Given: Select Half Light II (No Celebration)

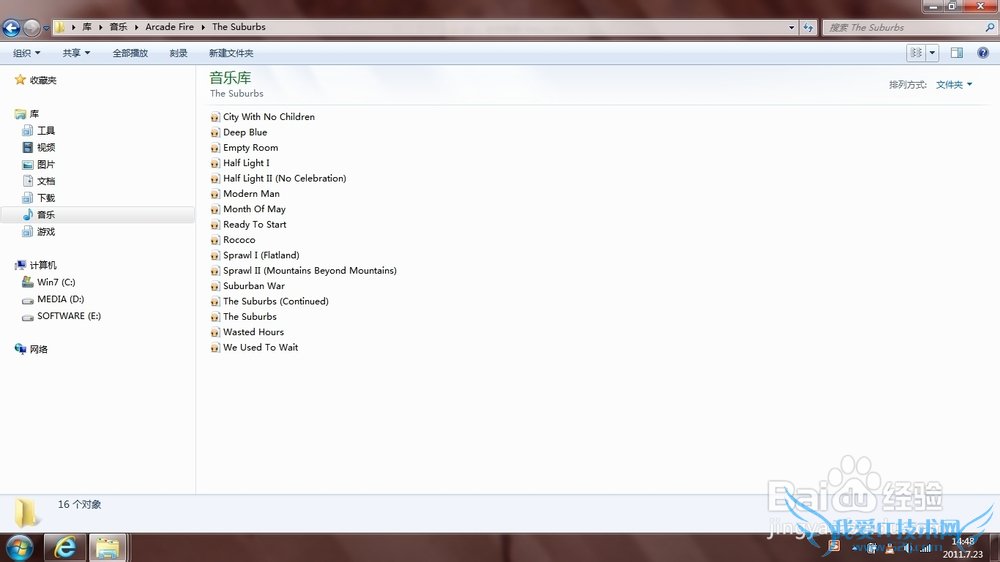Looking at the screenshot, I should point(279,178).
